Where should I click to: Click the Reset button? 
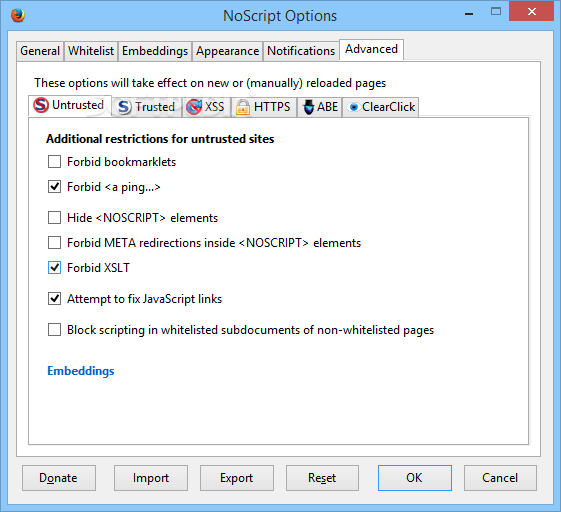[322, 478]
